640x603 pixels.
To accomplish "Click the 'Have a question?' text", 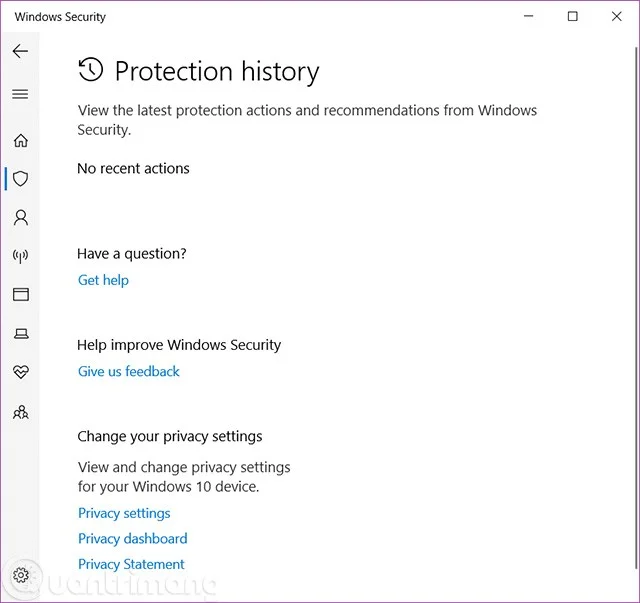I will (132, 254).
